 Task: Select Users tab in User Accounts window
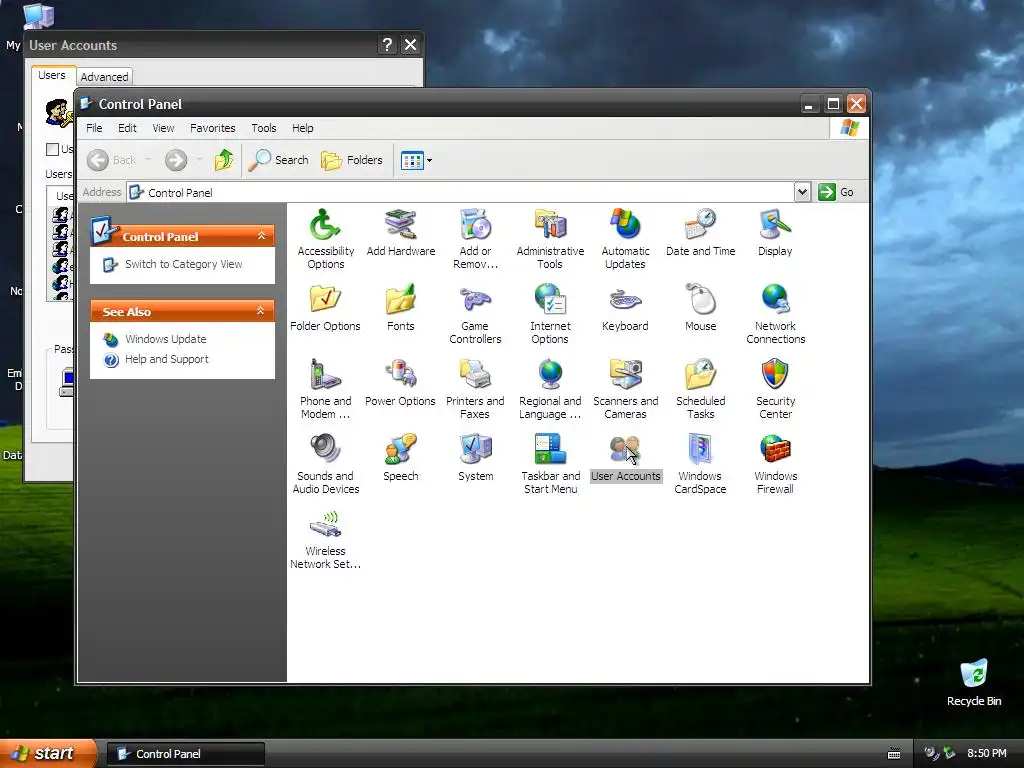pos(52,75)
